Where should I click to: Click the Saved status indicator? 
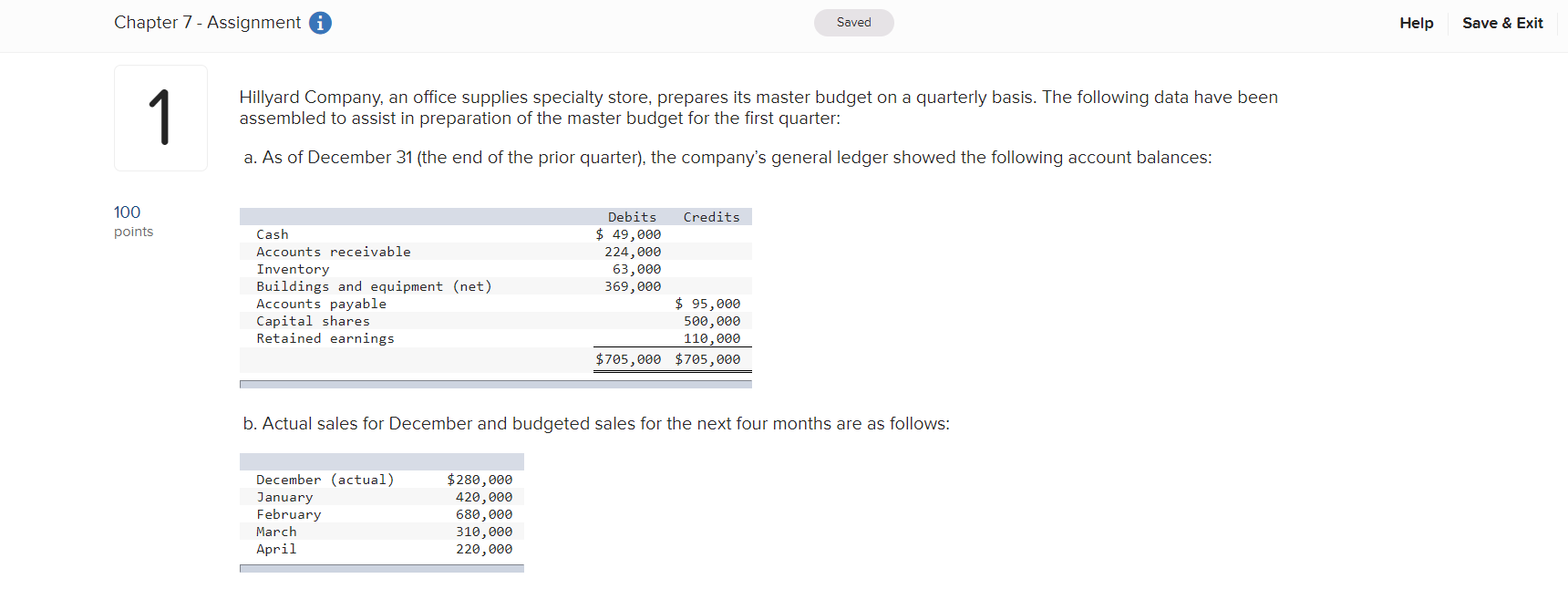(x=853, y=22)
